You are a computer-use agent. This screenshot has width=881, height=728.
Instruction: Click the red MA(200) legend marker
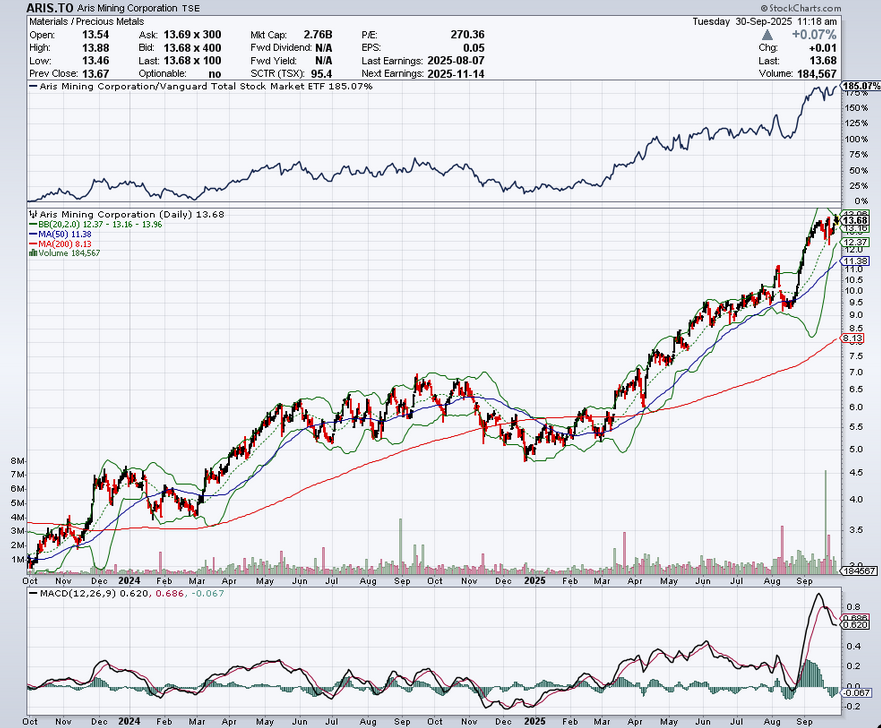[x=34, y=243]
